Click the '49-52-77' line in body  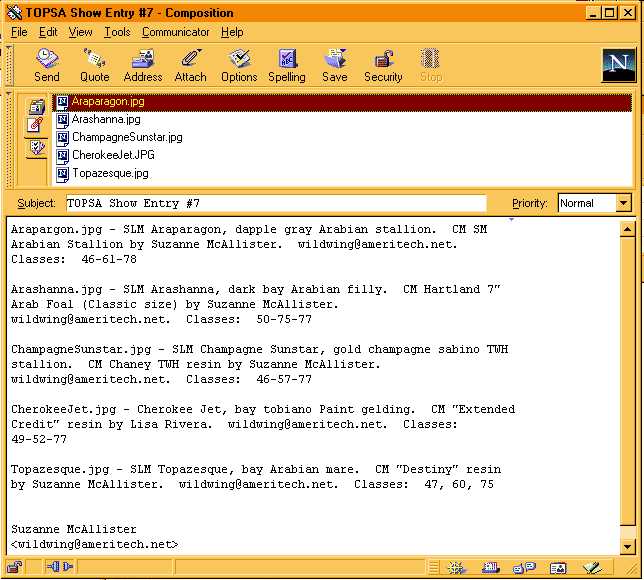tap(39, 440)
